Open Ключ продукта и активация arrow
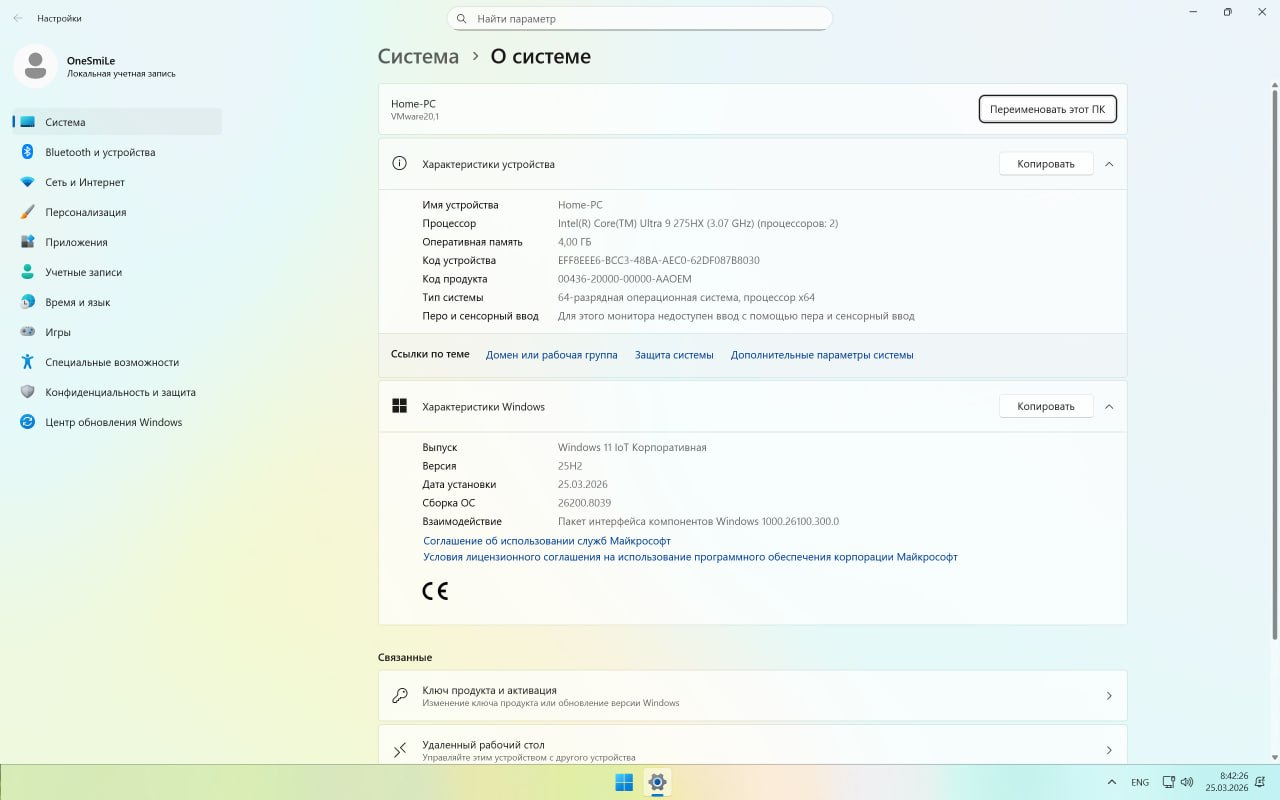The height and width of the screenshot is (800, 1280). click(1109, 696)
